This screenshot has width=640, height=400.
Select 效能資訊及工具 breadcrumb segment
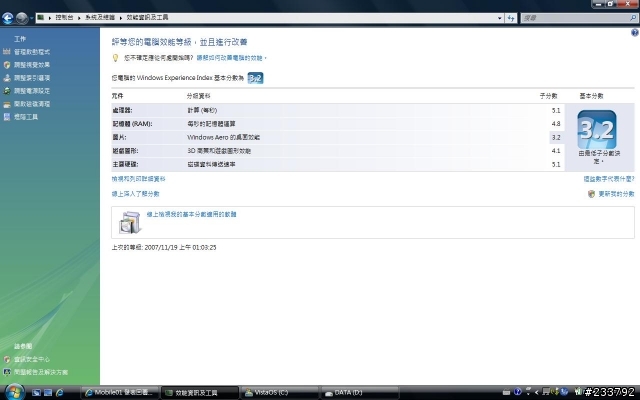pos(147,18)
